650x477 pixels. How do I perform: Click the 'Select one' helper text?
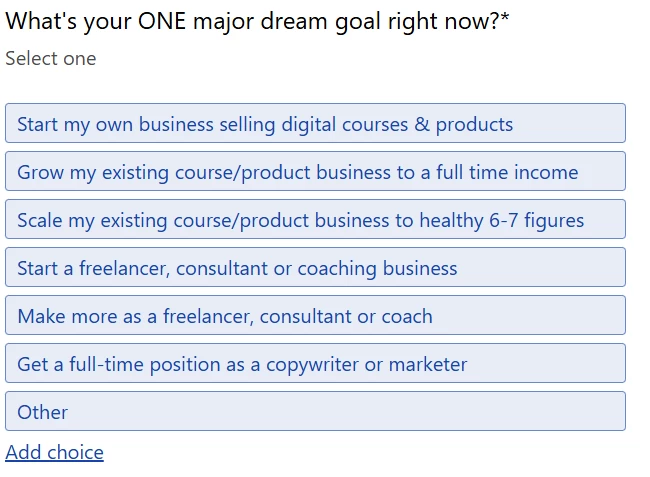[x=51, y=59]
